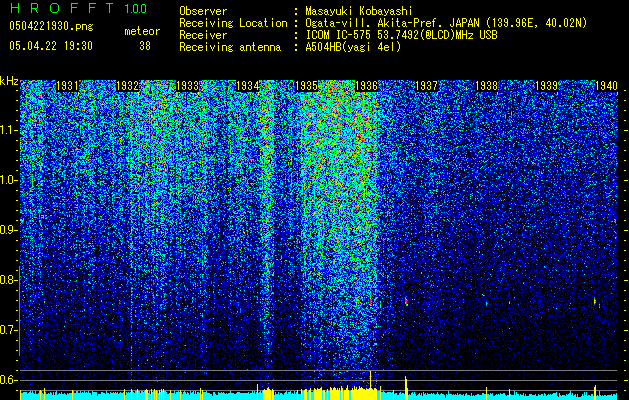Click the 'meteor' label in header
Viewport: 629px width, 400px height.
coord(142,31)
